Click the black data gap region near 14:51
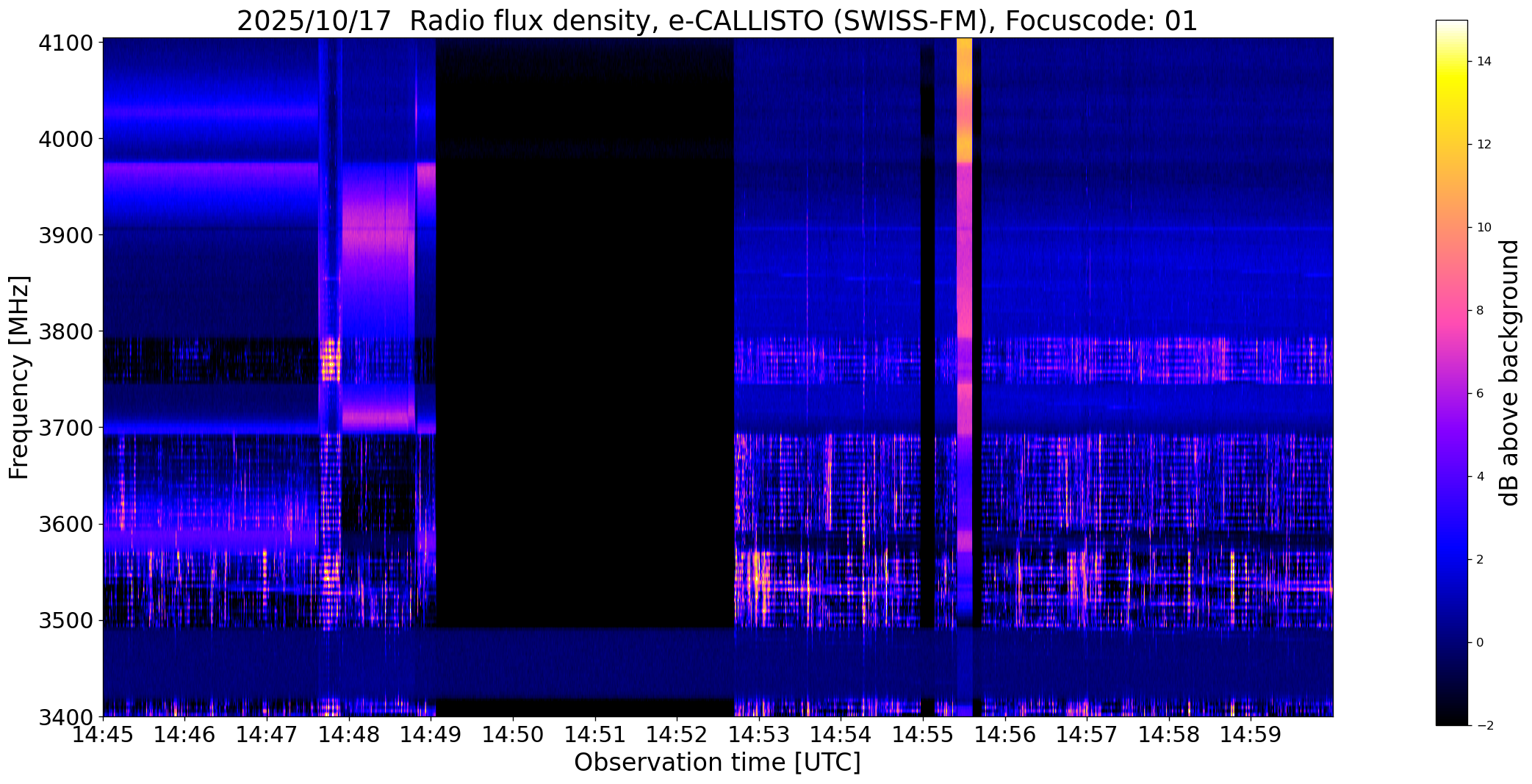The height and width of the screenshot is (784, 1532). 586,332
